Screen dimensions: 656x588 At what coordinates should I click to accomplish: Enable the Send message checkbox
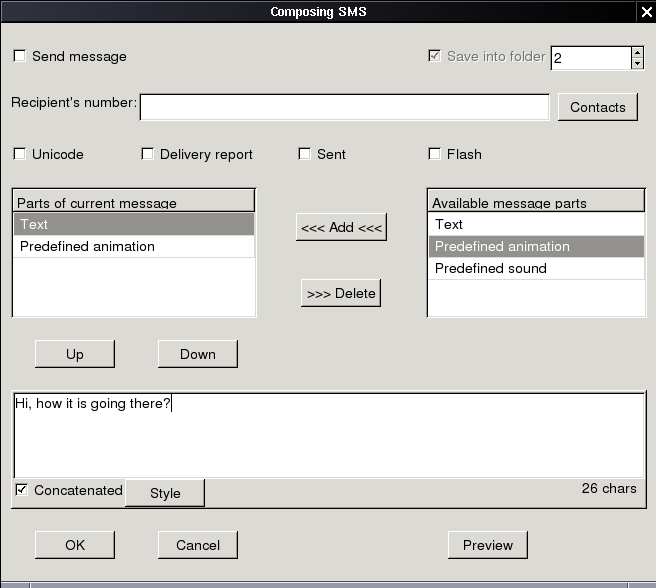pyautogui.click(x=20, y=56)
